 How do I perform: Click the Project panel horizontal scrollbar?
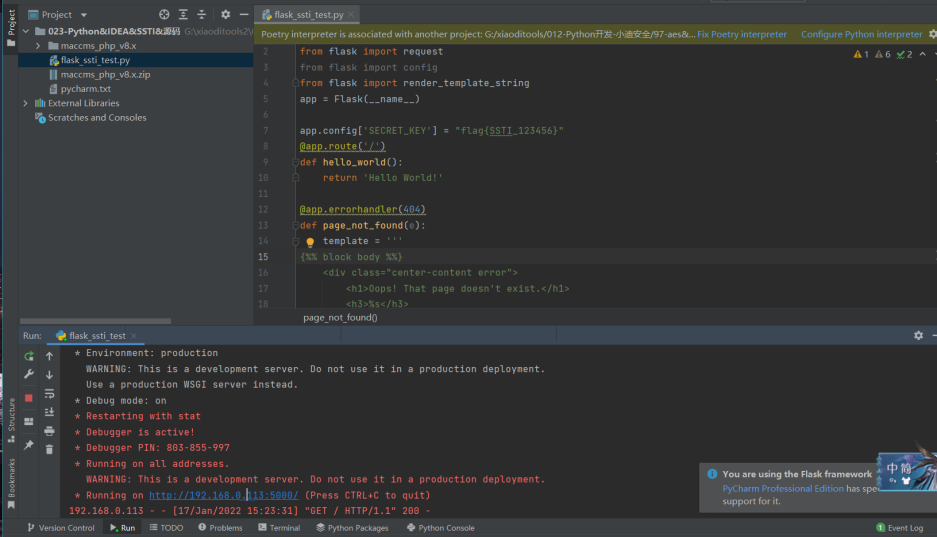[x=96, y=321]
